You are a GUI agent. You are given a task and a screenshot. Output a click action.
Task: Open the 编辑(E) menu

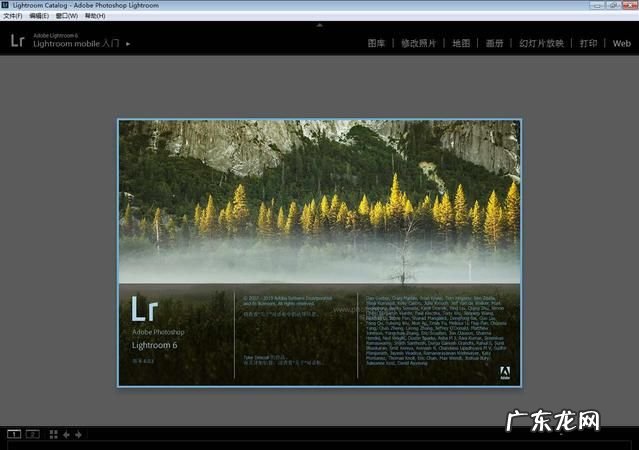39,16
